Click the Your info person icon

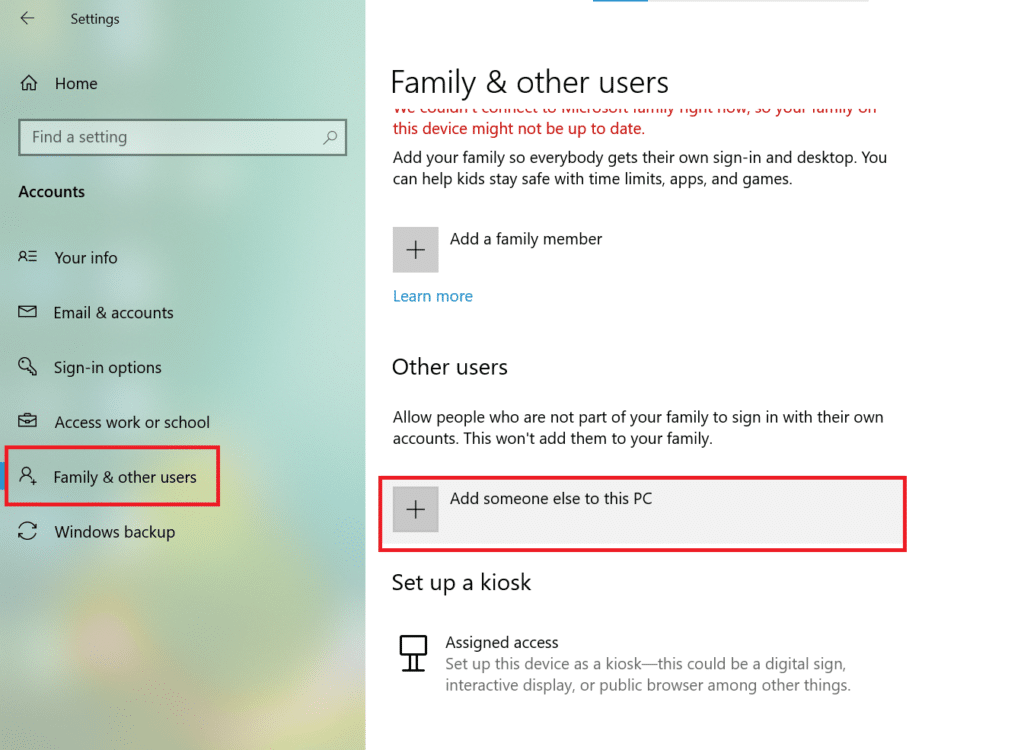tap(26, 257)
